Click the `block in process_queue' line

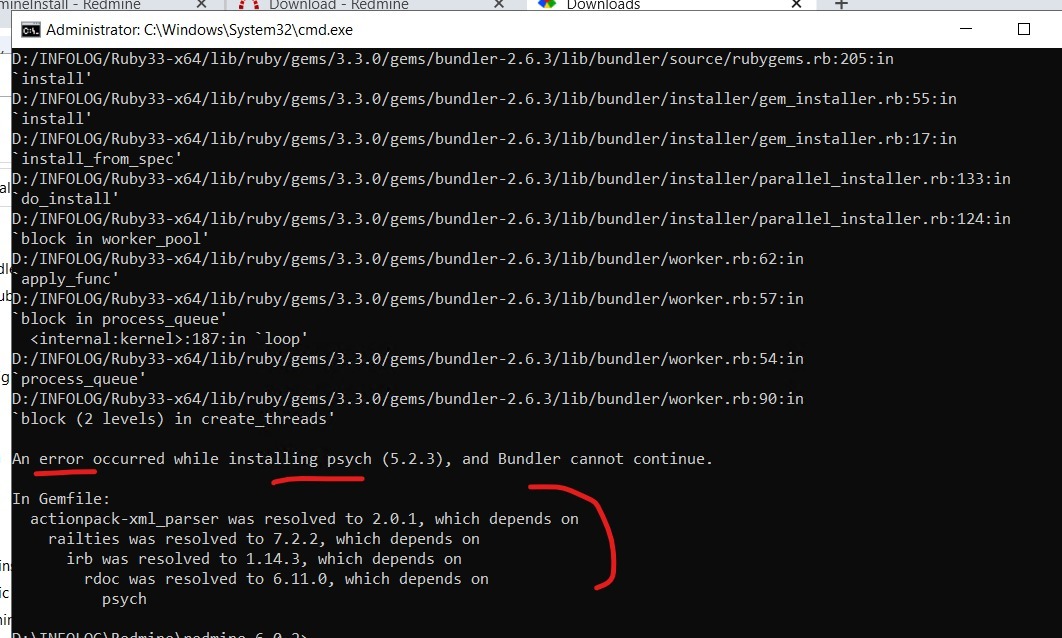[119, 318]
